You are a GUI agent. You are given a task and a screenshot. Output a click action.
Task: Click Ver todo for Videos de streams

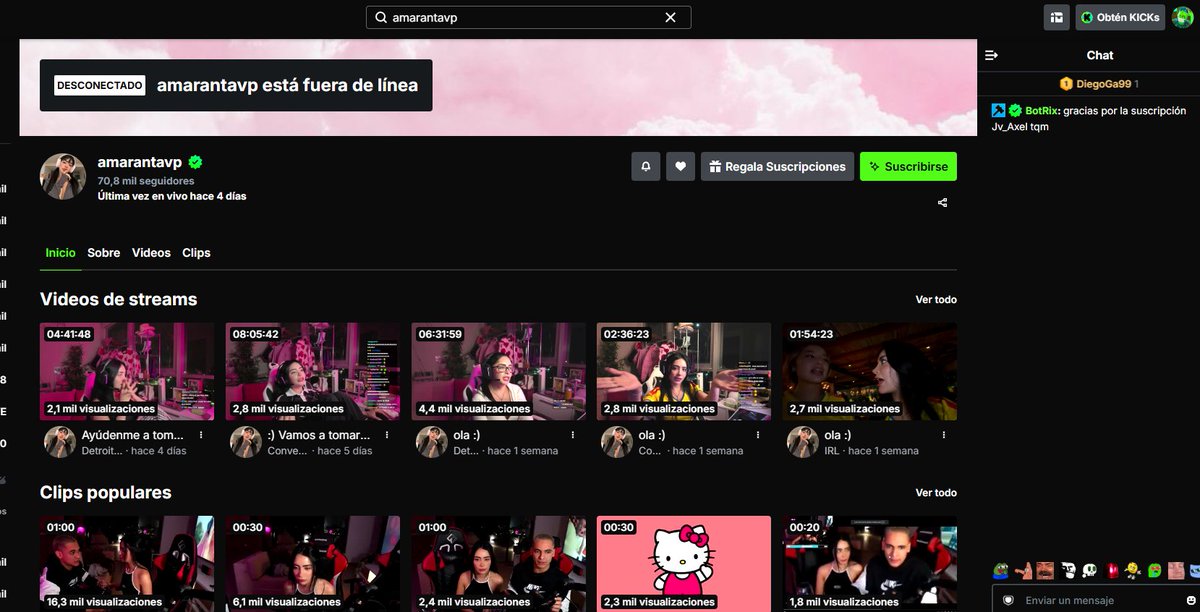coord(936,300)
